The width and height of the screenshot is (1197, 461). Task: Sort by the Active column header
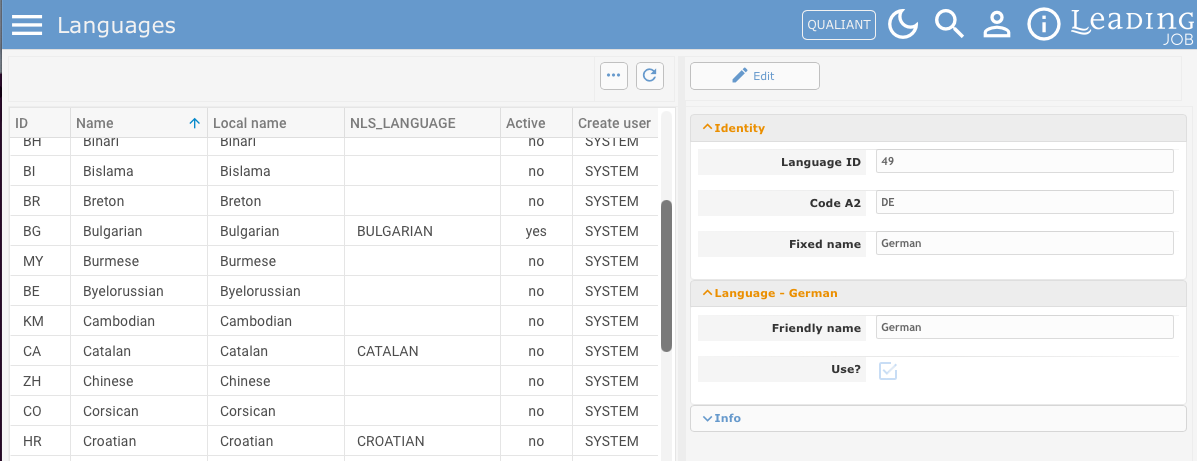click(x=536, y=123)
